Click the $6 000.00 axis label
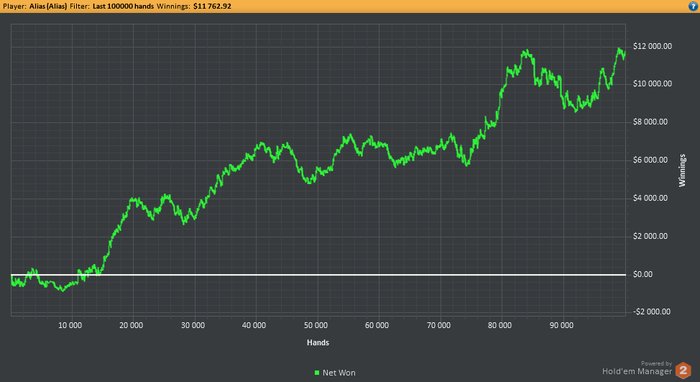The height and width of the screenshot is (382, 700). click(x=650, y=160)
